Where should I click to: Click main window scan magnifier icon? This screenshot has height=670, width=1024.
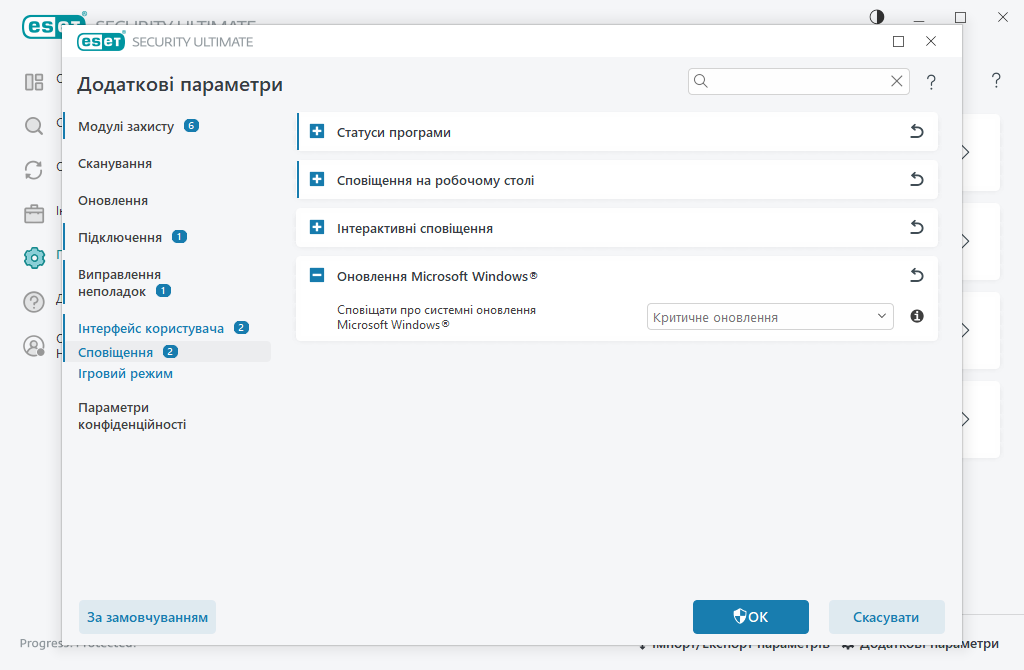[34, 125]
